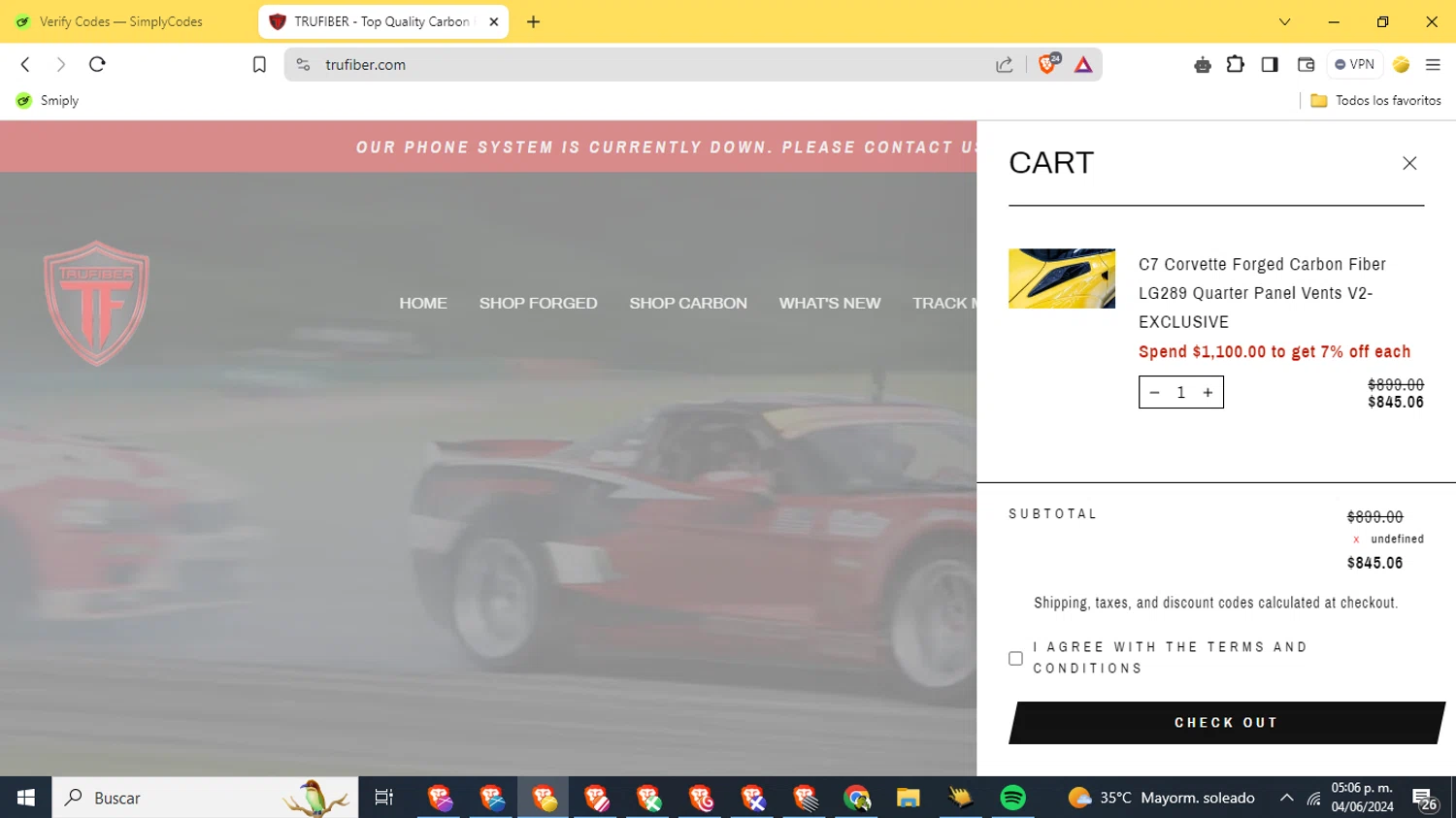Image resolution: width=1456 pixels, height=818 pixels.
Task: Open the notification center icon
Action: pos(1425,799)
